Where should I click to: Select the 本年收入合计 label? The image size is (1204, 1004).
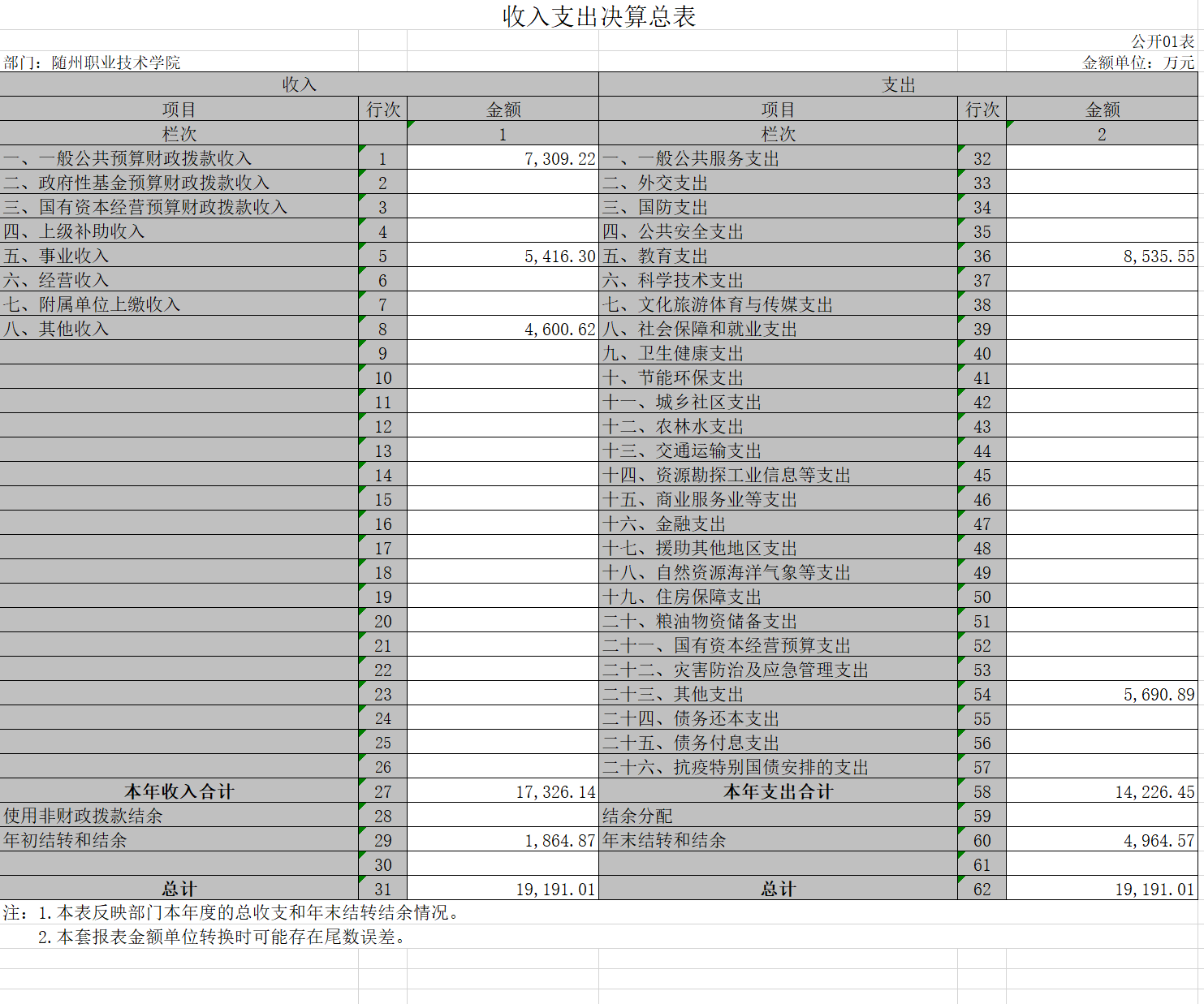[179, 791]
